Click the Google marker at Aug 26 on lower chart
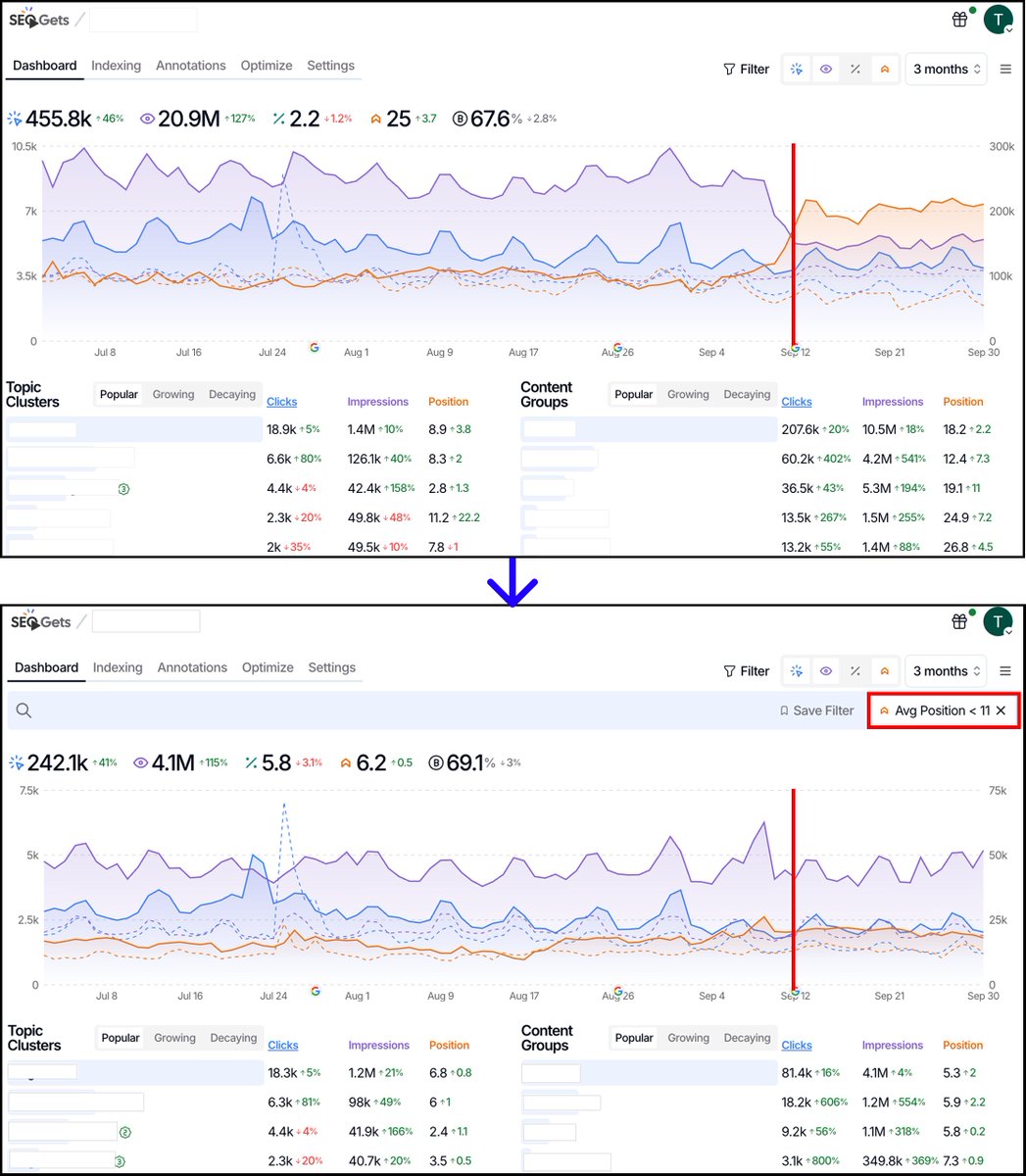 (617, 991)
